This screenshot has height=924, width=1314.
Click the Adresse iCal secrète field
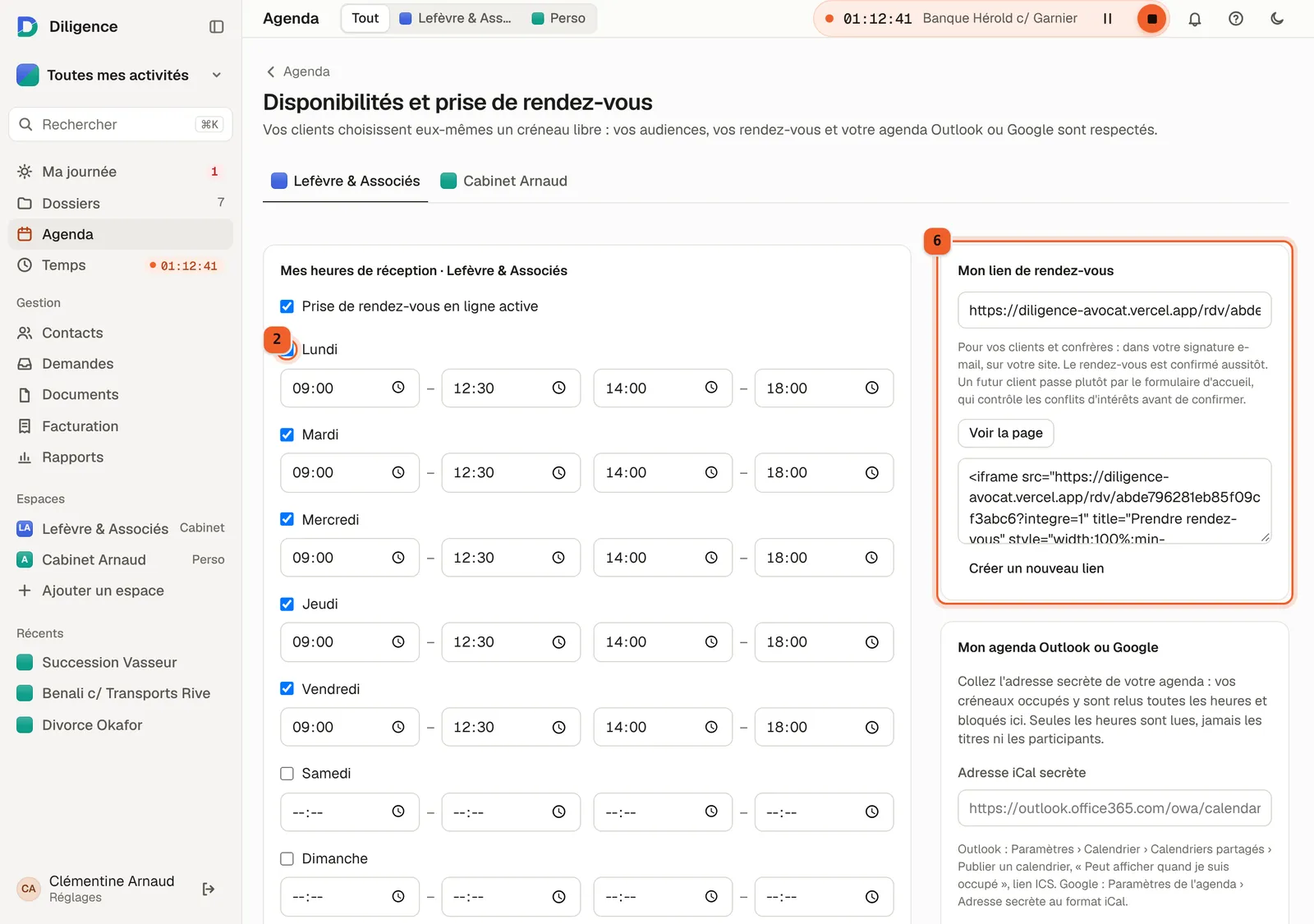coord(1114,808)
